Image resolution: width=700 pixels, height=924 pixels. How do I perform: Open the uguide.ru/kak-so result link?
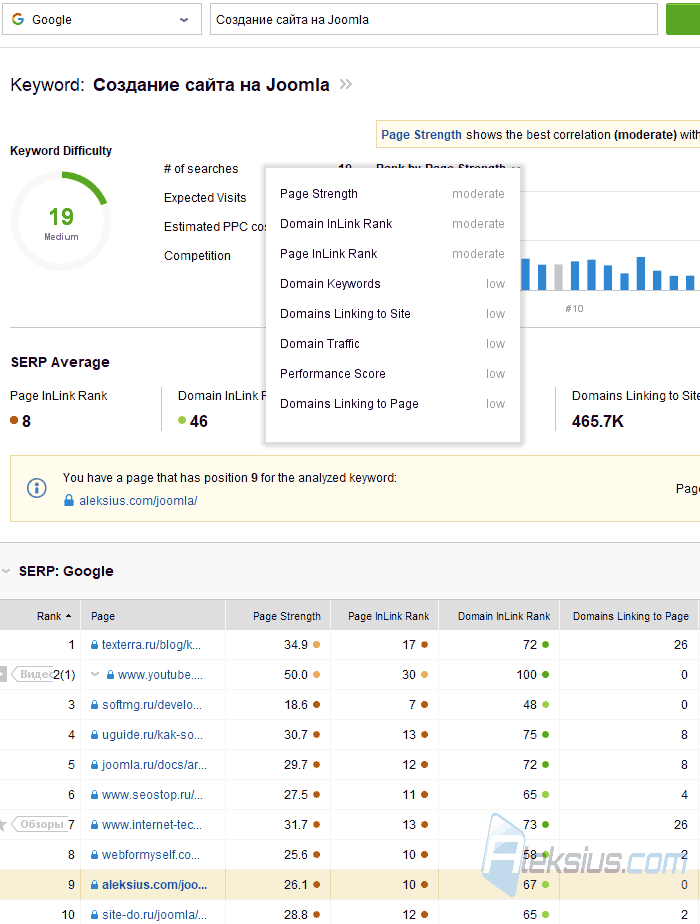(153, 735)
